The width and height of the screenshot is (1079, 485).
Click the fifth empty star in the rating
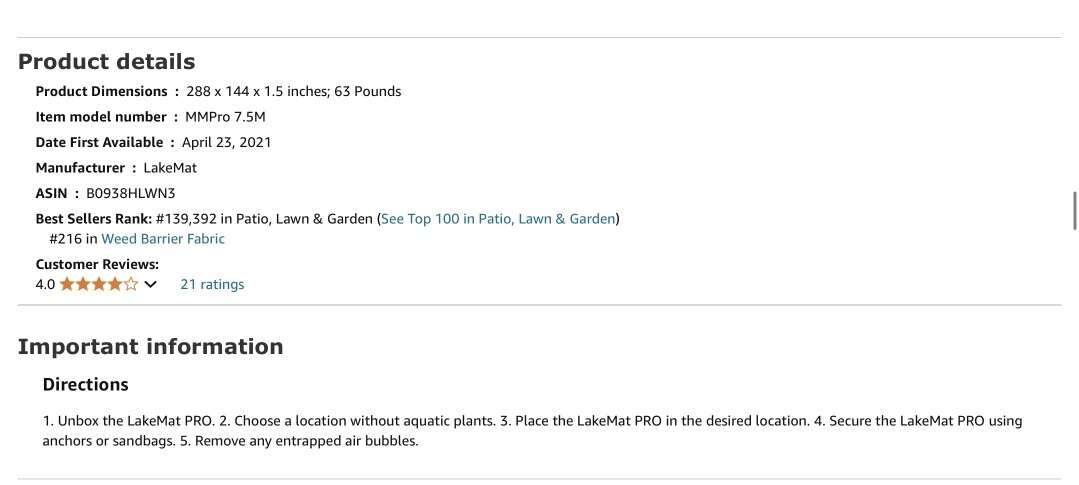coord(131,284)
